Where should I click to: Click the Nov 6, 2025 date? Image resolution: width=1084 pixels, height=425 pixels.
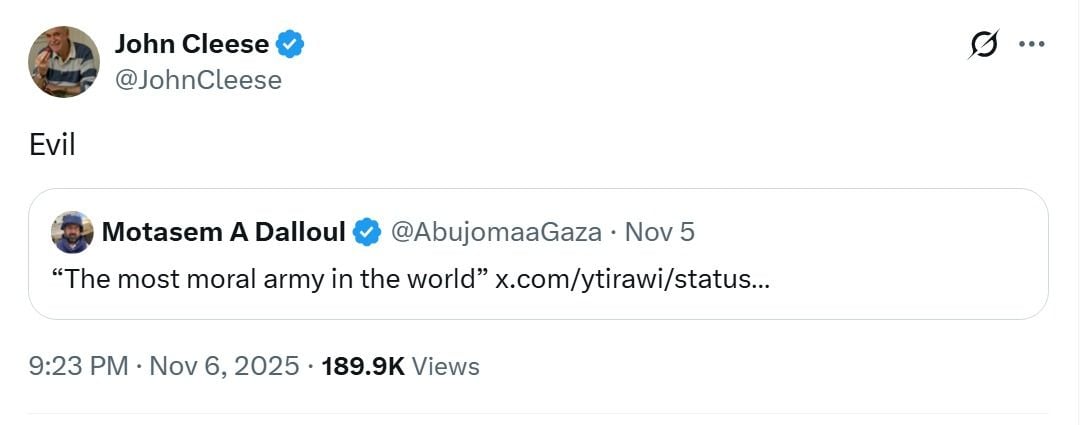(224, 366)
